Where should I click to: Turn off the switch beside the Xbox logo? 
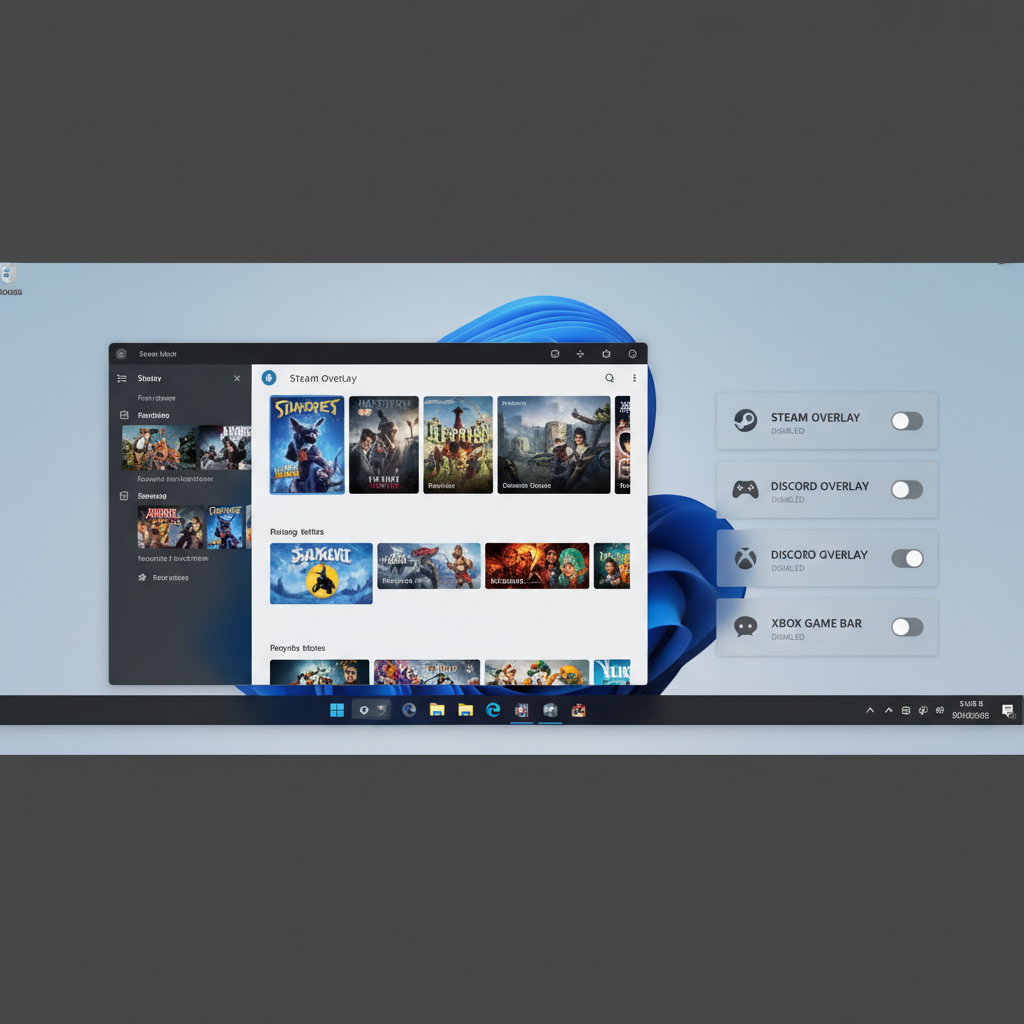(907, 558)
